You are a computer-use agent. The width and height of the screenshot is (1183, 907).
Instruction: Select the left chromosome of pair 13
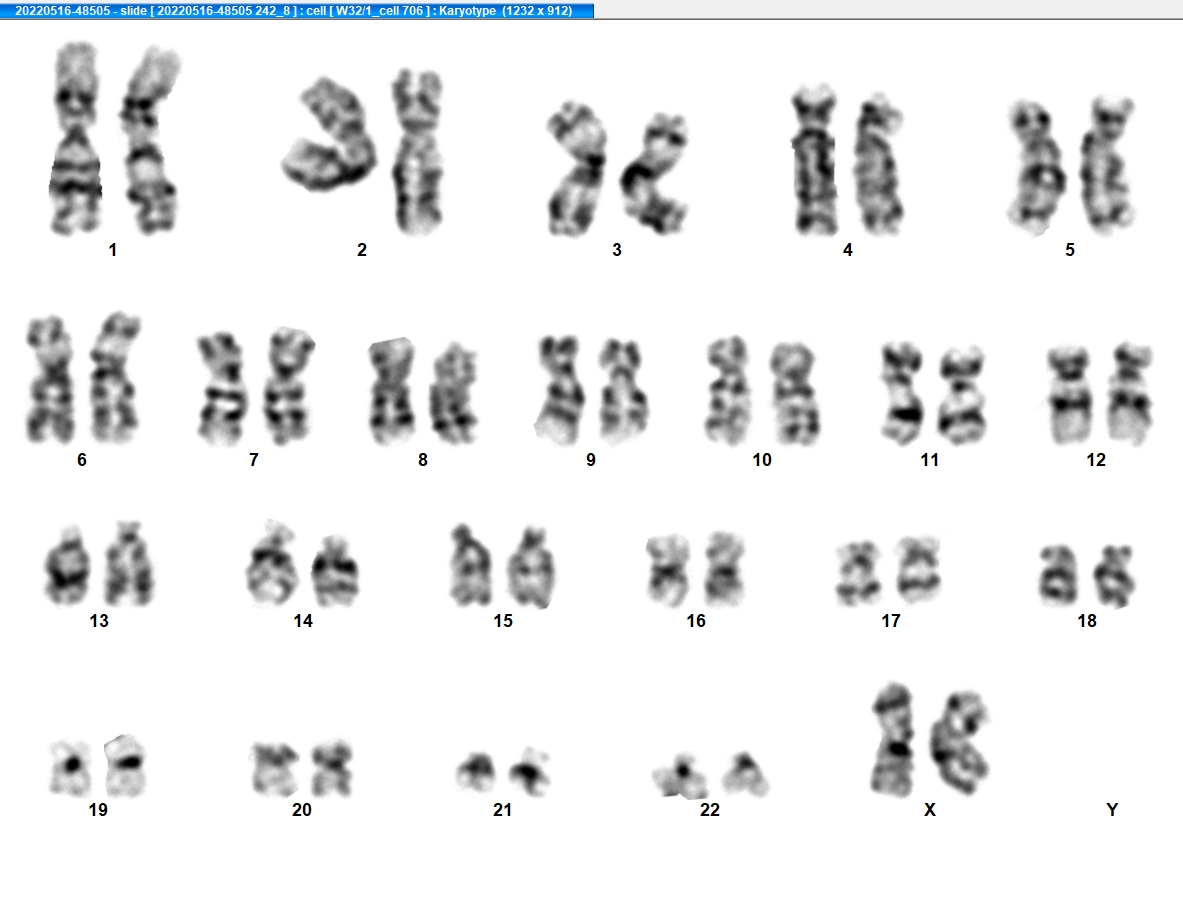[x=67, y=565]
